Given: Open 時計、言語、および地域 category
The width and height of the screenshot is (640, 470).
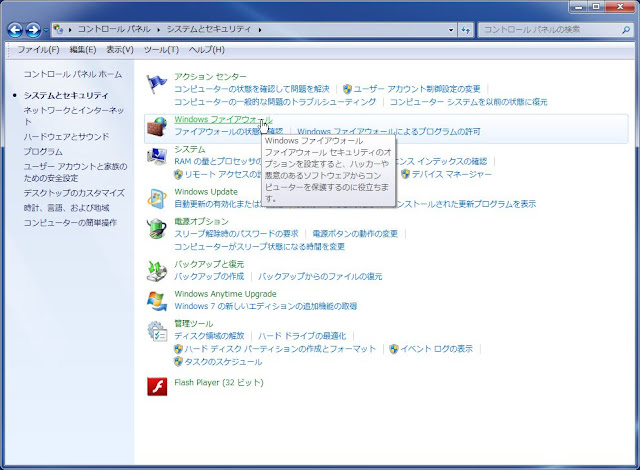Looking at the screenshot, I should click(x=66, y=208).
